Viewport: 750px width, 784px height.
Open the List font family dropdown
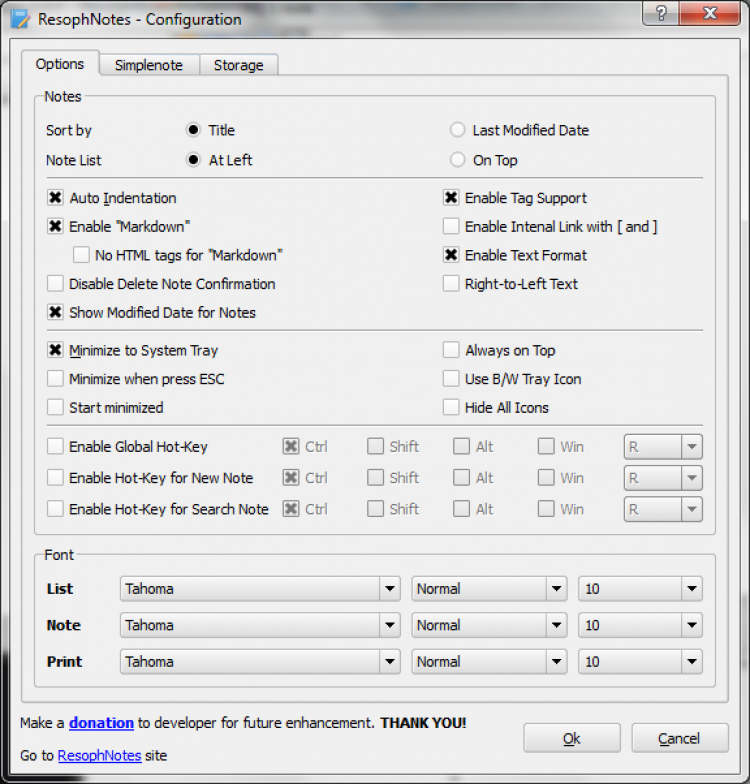pyautogui.click(x=390, y=589)
